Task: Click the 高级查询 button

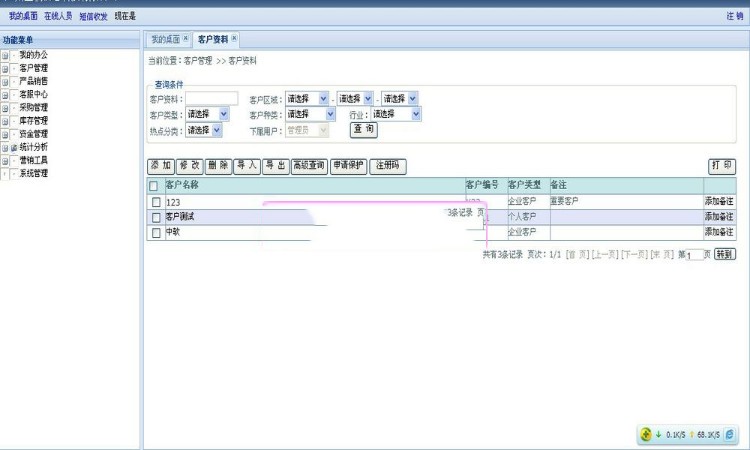Action: pyautogui.click(x=309, y=166)
